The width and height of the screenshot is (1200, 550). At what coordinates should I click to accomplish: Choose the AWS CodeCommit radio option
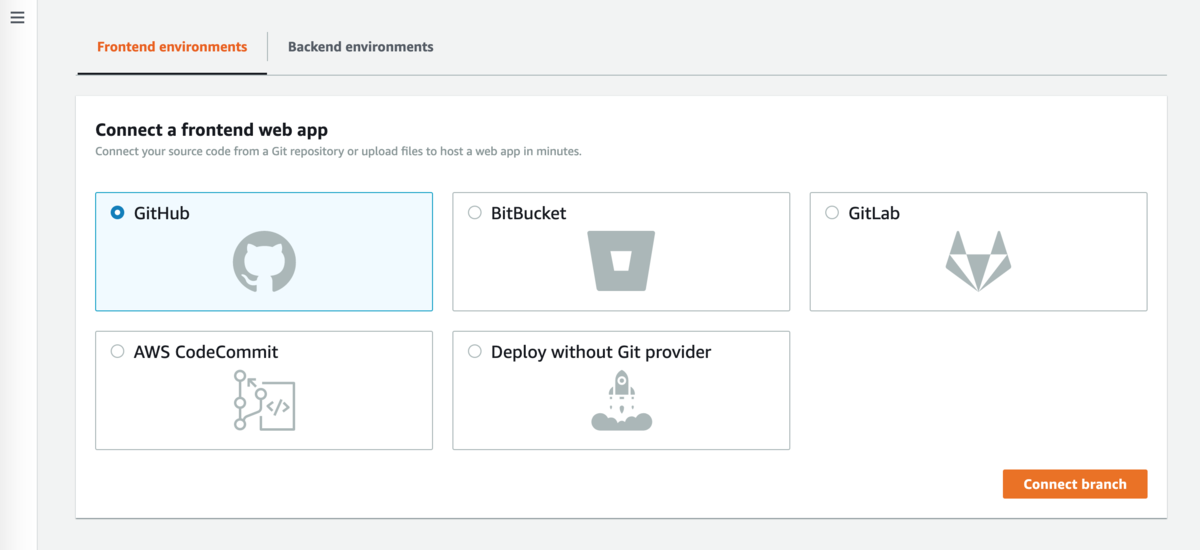118,352
